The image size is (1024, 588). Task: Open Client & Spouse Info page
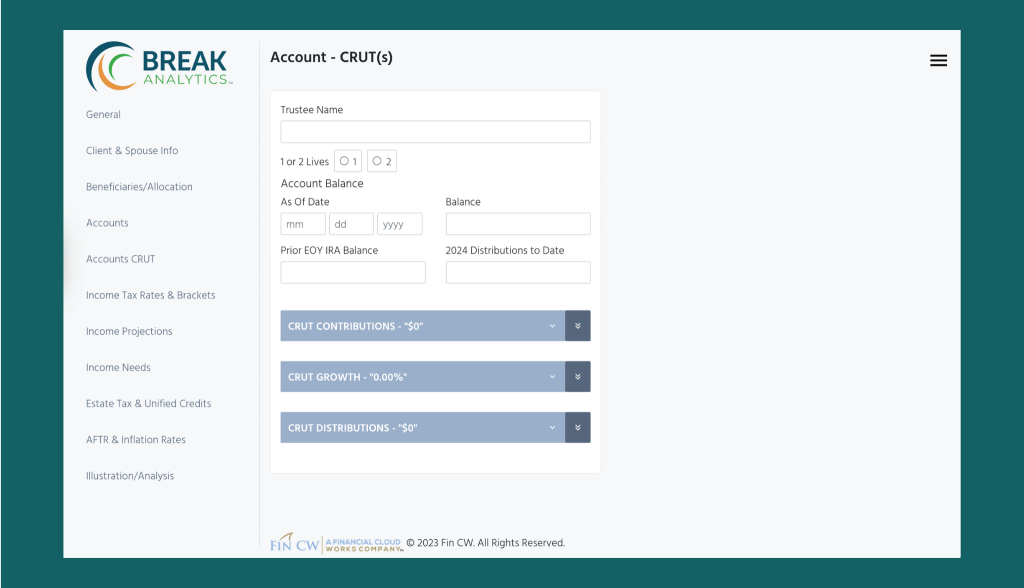(132, 150)
